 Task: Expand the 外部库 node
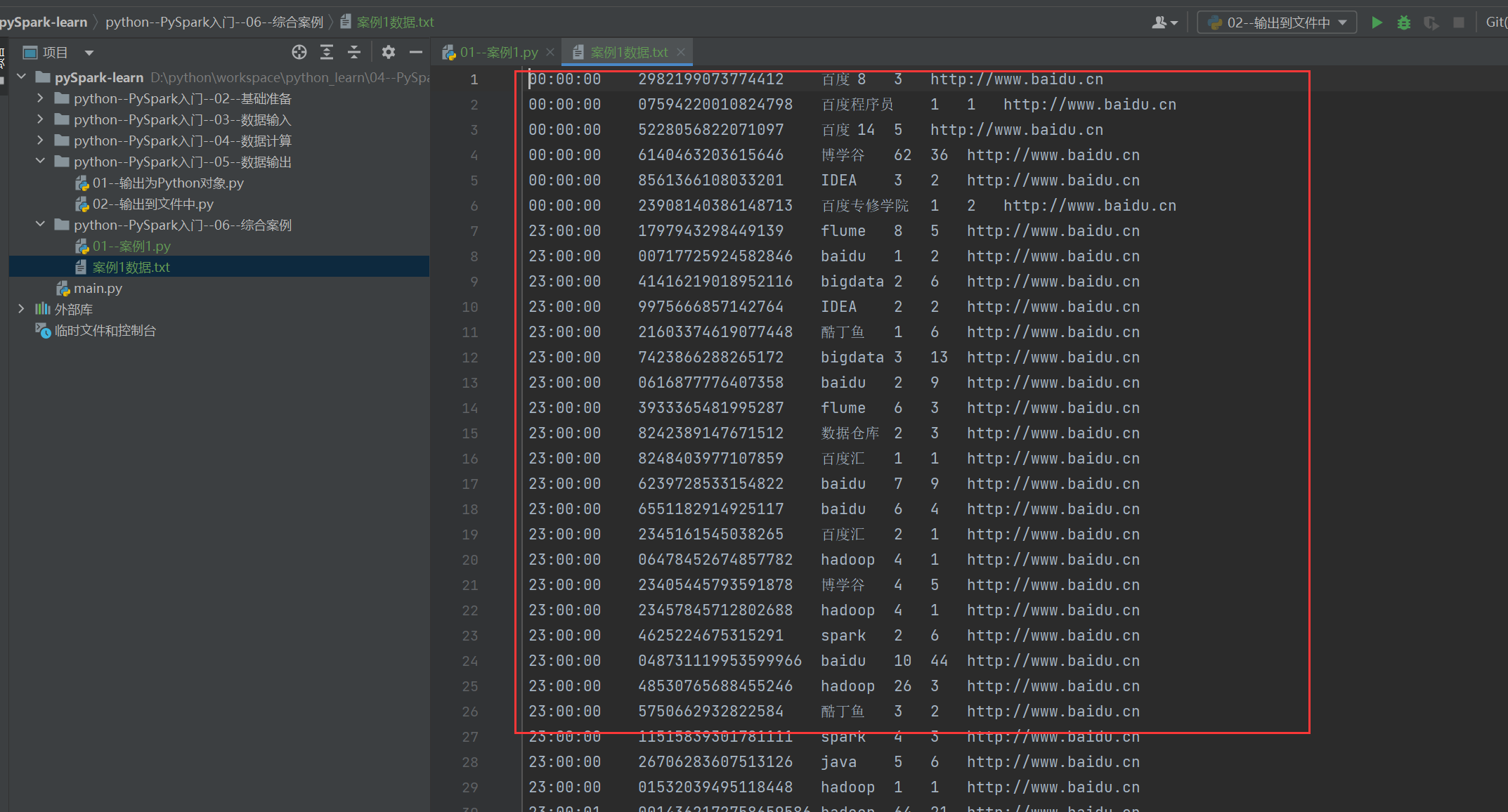coord(21,309)
